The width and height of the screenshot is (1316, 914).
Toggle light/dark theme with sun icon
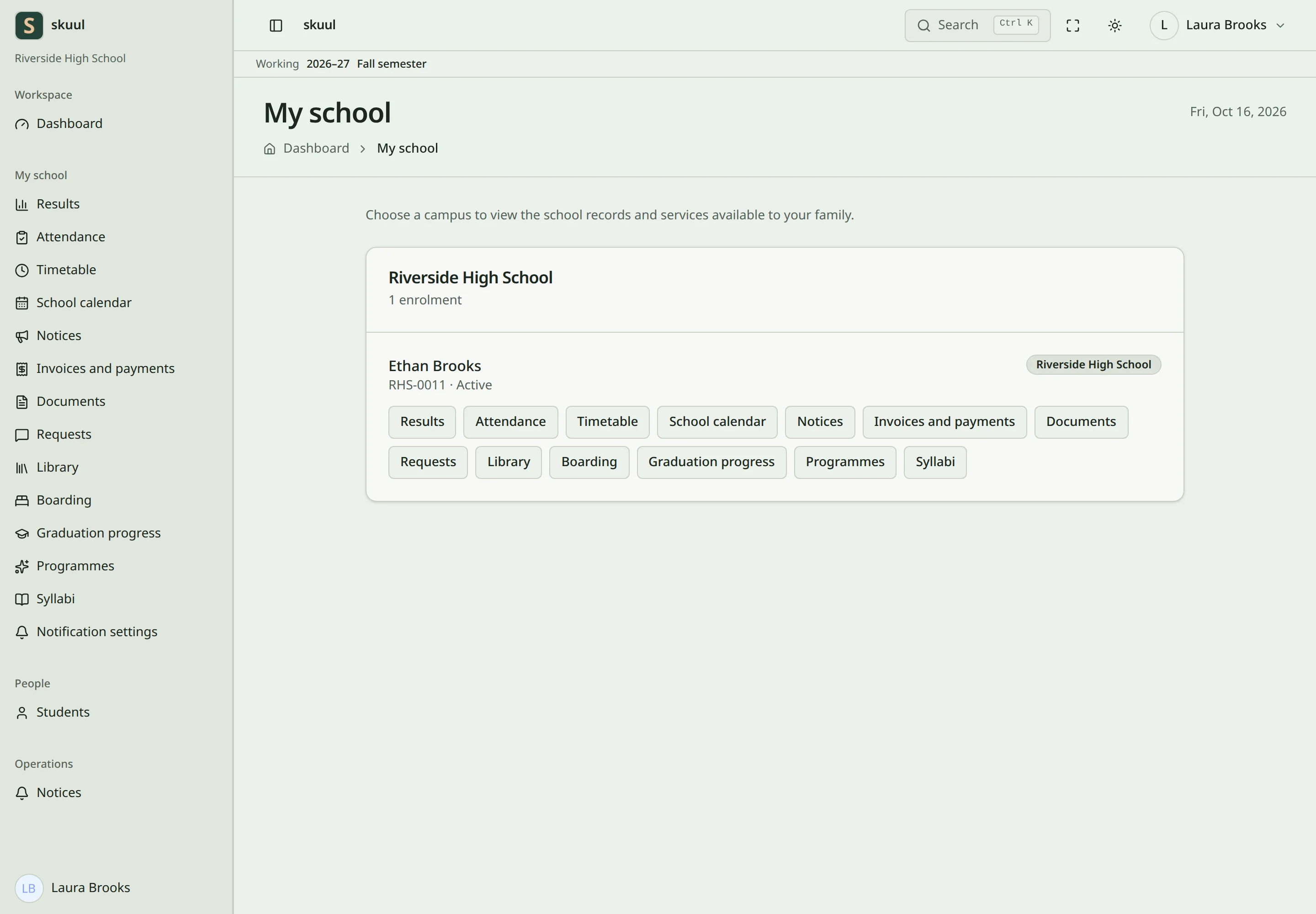pos(1114,25)
